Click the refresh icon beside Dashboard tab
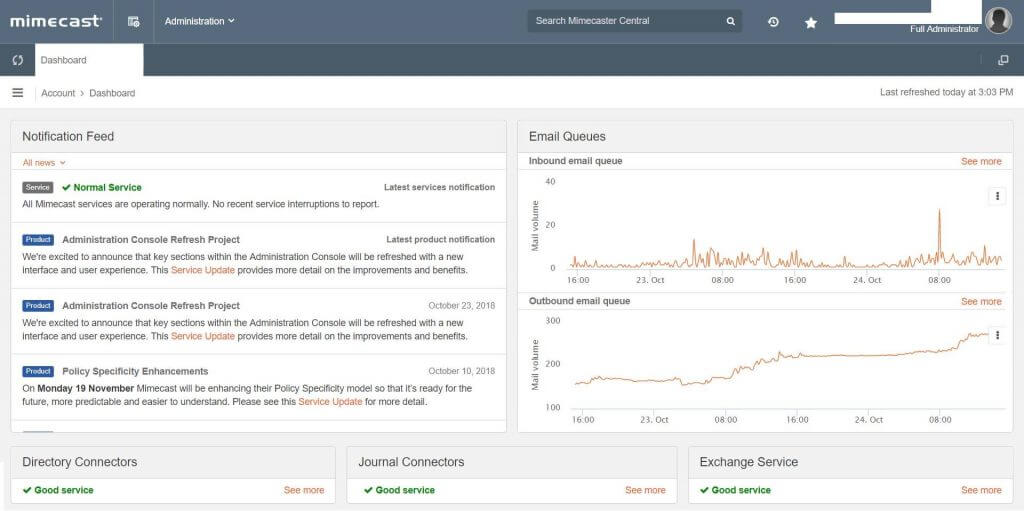 pyautogui.click(x=17, y=60)
